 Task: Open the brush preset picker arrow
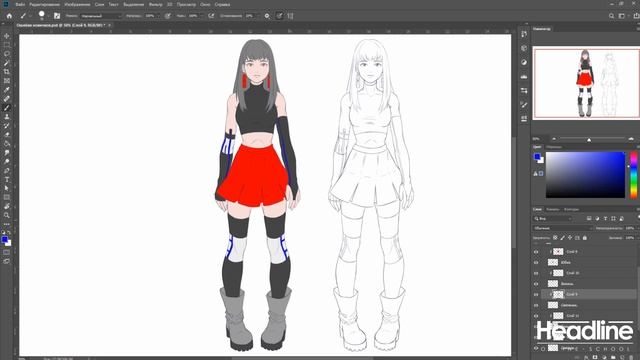pos(48,16)
